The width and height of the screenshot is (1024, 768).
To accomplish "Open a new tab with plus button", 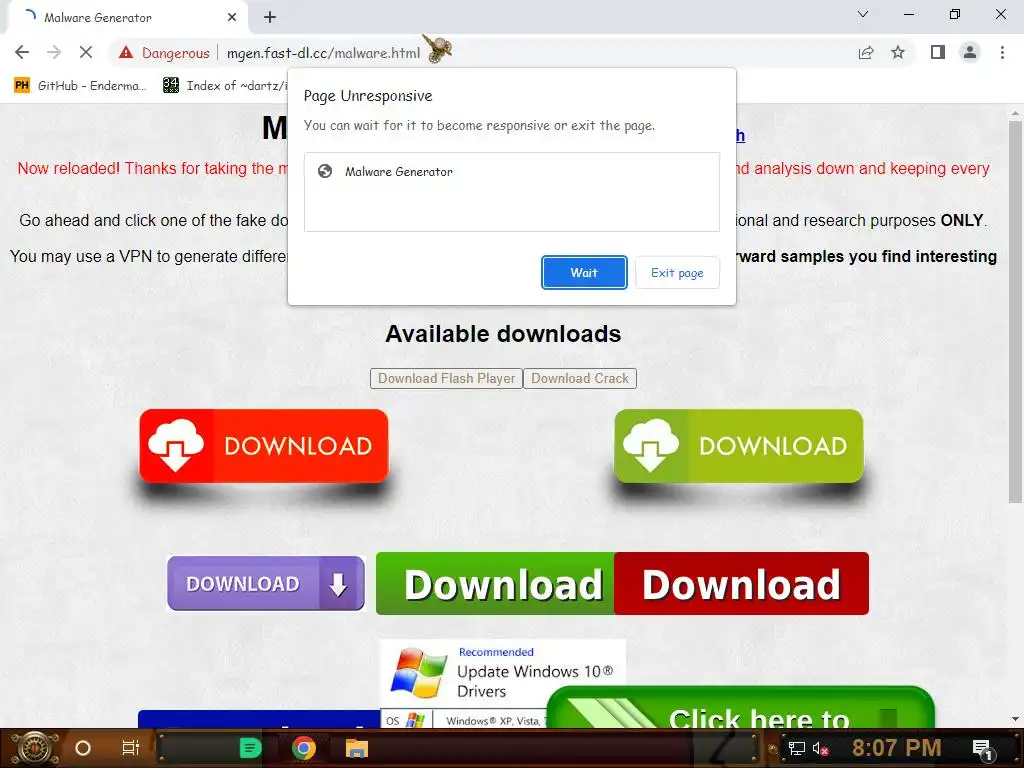I will 270,17.
